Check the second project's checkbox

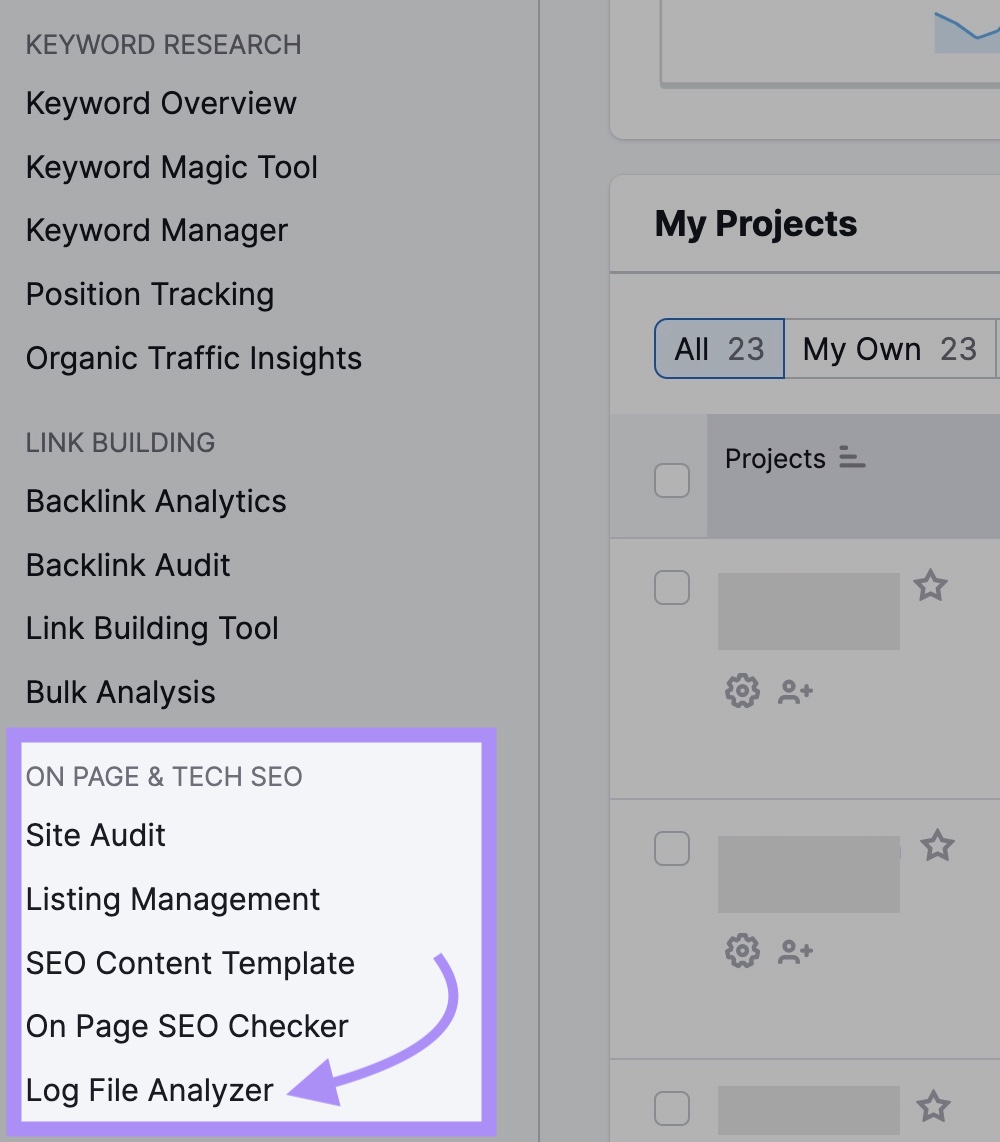point(672,849)
